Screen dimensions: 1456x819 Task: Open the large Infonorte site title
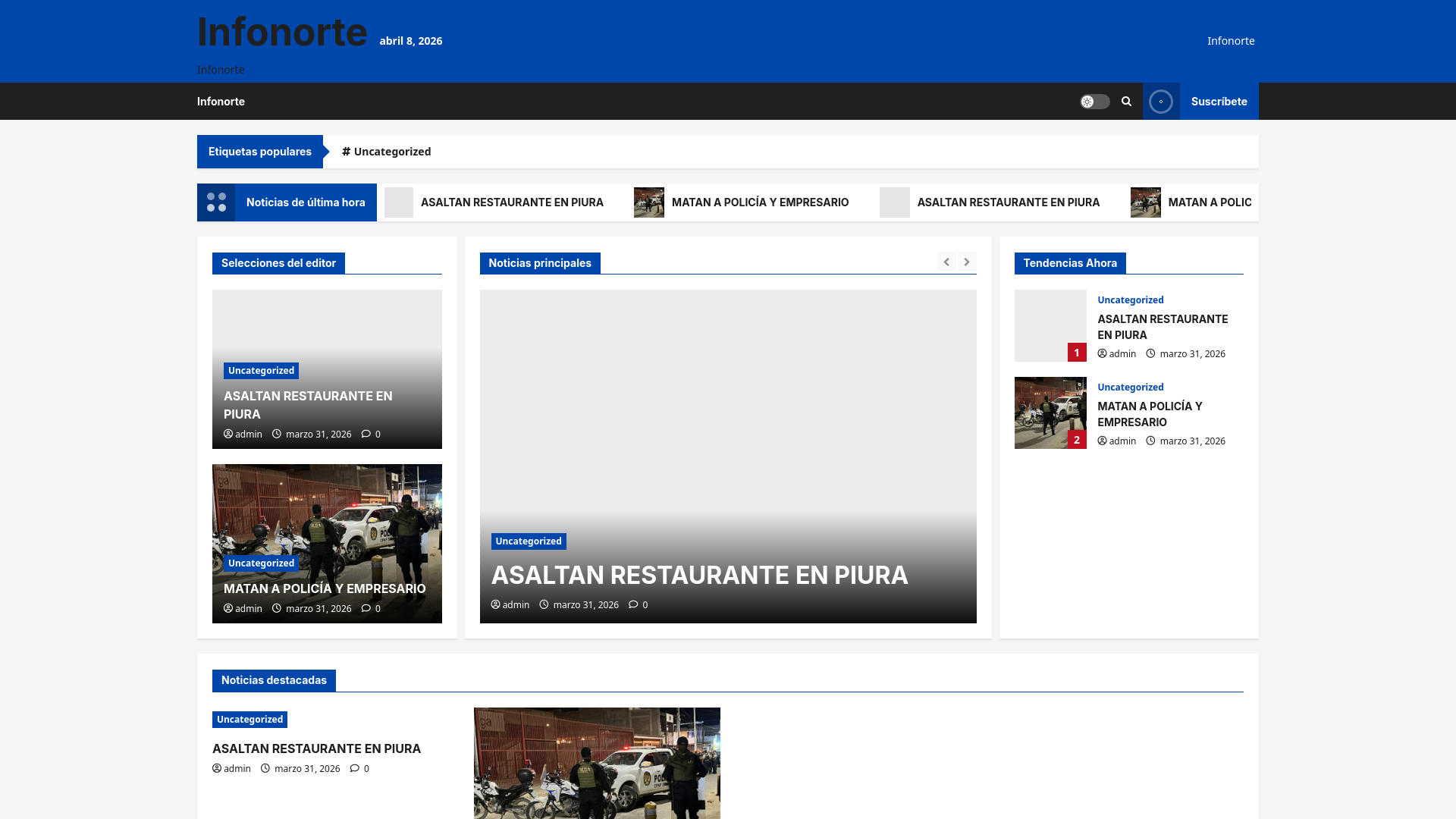click(282, 32)
